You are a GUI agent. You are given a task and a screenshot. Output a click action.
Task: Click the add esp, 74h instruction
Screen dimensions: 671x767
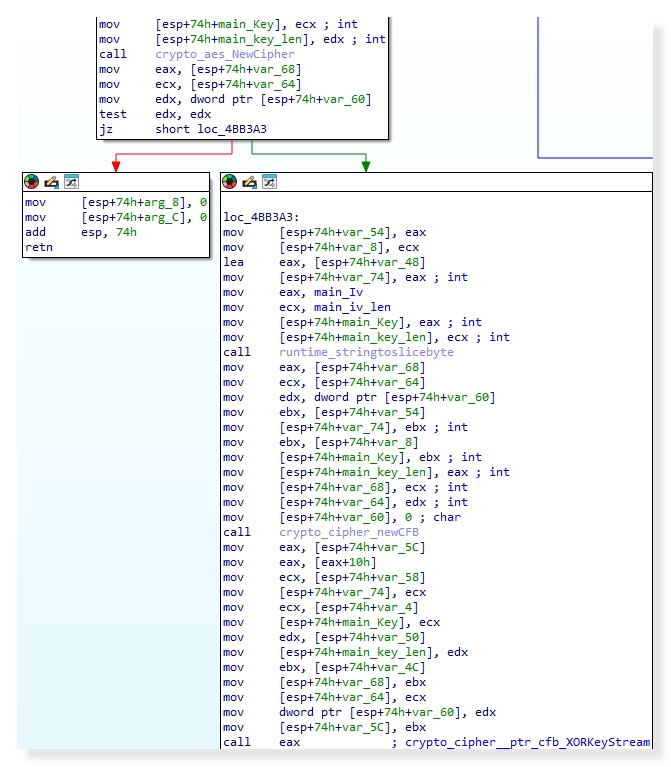click(80, 232)
